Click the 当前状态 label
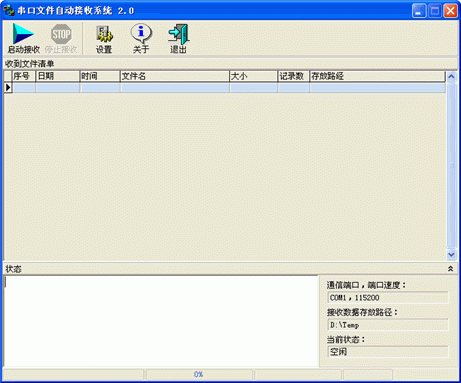The height and width of the screenshot is (383, 461). pyautogui.click(x=346, y=340)
